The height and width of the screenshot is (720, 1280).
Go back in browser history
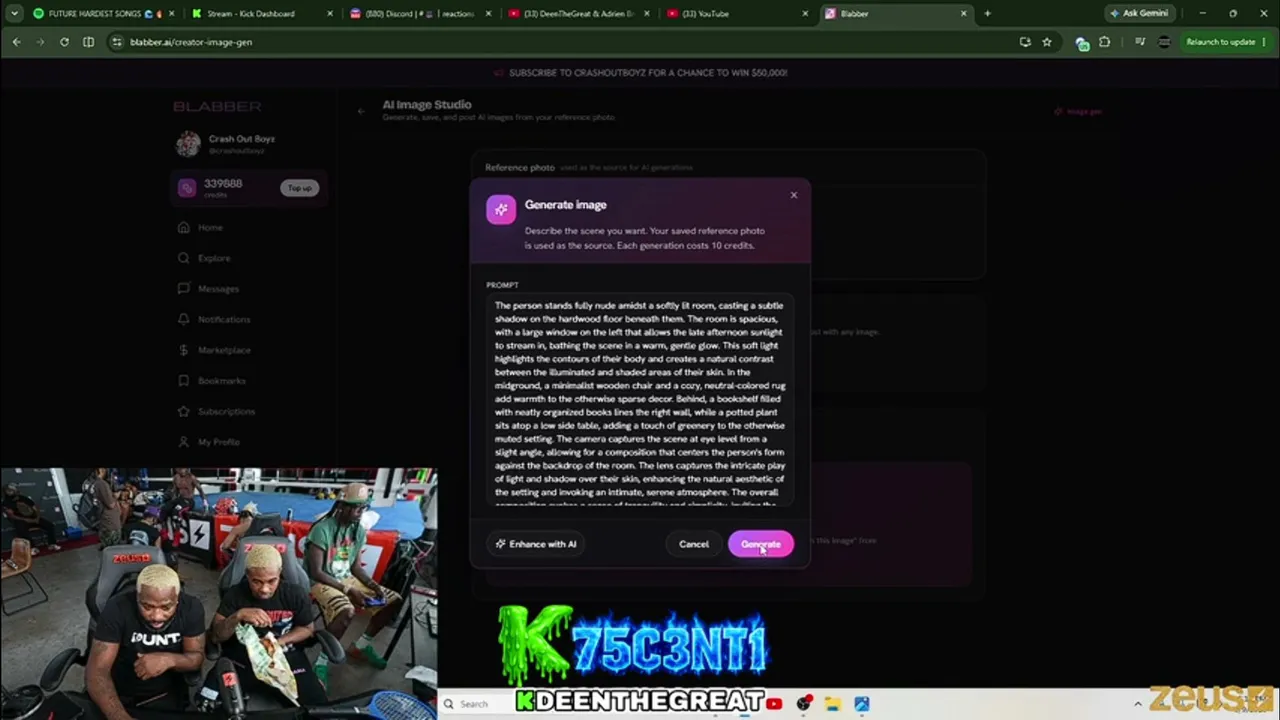coord(16,42)
